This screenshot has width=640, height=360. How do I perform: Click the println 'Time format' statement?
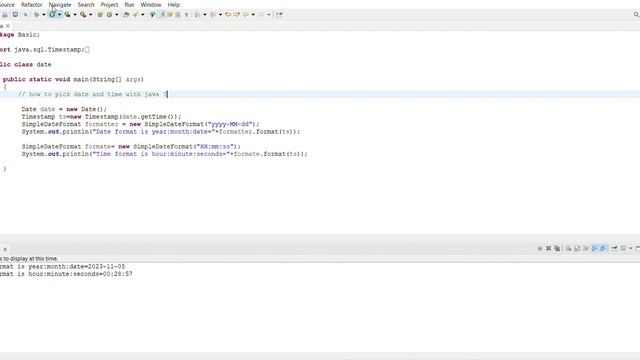[164, 154]
